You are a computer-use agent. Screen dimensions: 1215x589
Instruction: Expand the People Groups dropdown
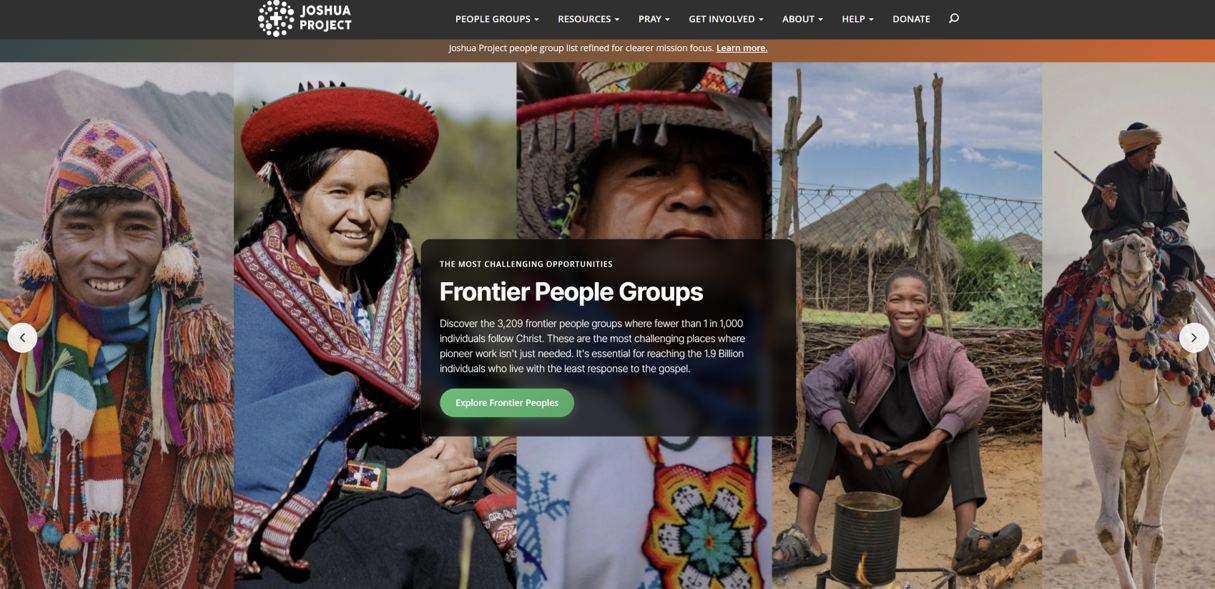pos(497,19)
